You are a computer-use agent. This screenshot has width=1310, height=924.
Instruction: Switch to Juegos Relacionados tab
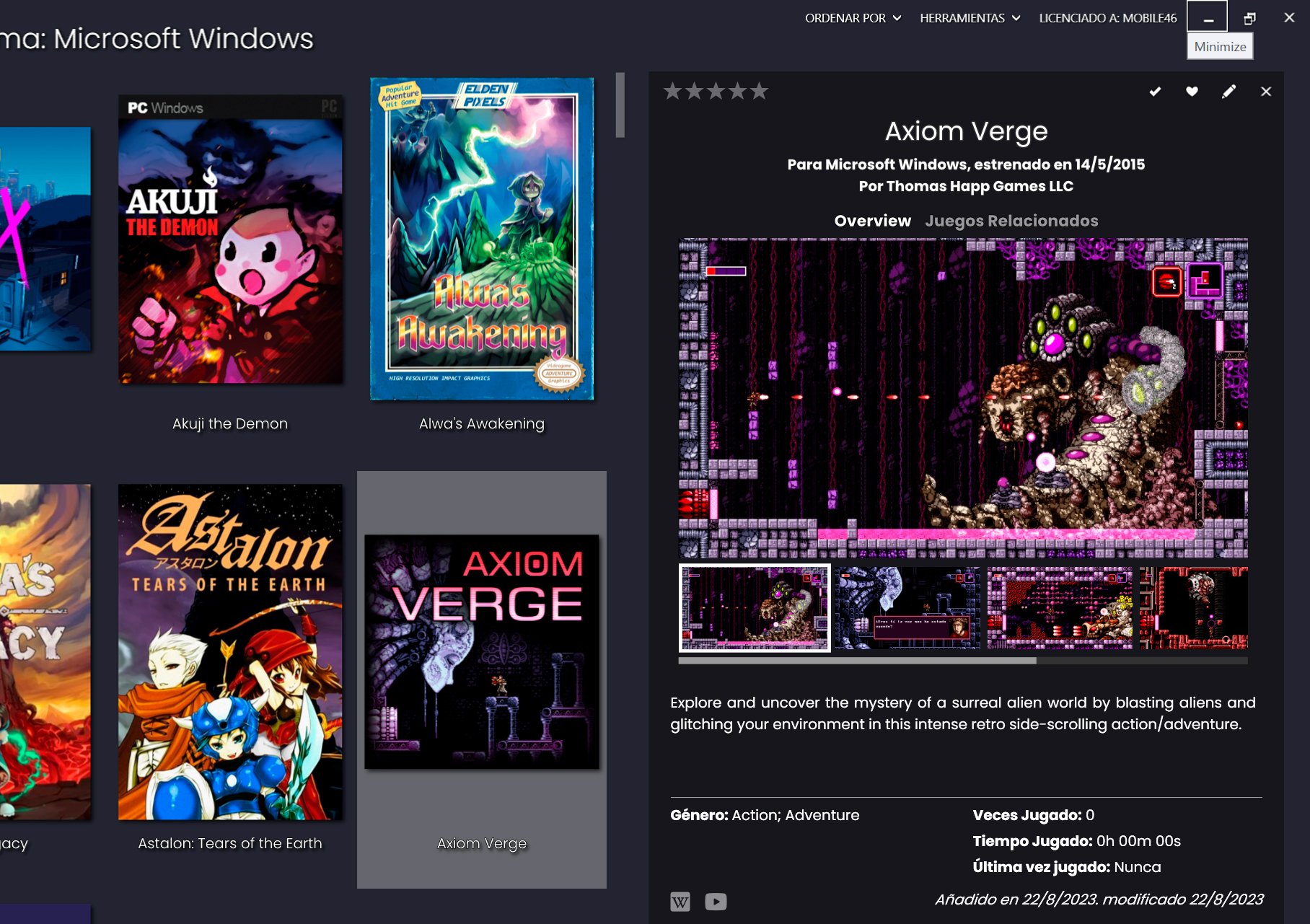1011,221
